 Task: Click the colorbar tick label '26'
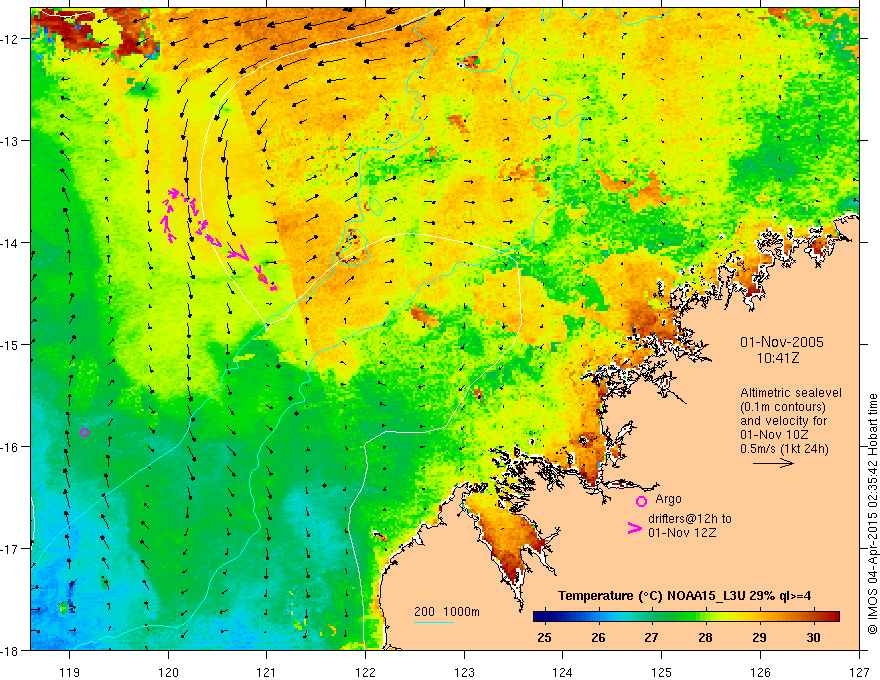(x=598, y=637)
